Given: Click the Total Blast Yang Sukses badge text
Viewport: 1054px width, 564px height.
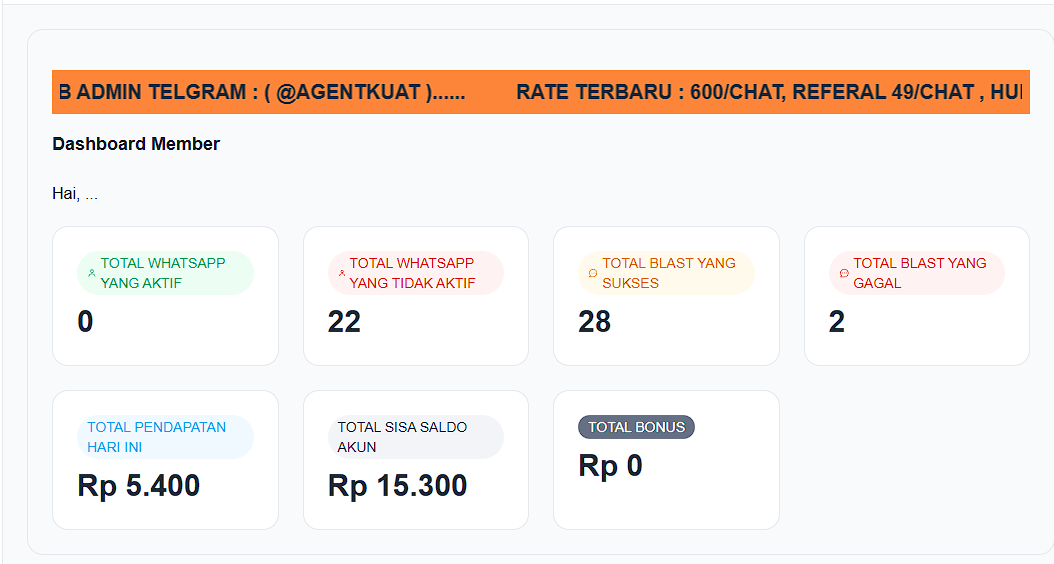Looking at the screenshot, I should pos(668,273).
